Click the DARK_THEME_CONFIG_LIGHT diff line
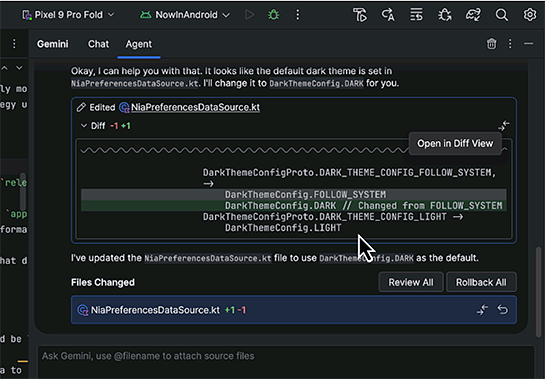This screenshot has height=379, width=545. 333,217
